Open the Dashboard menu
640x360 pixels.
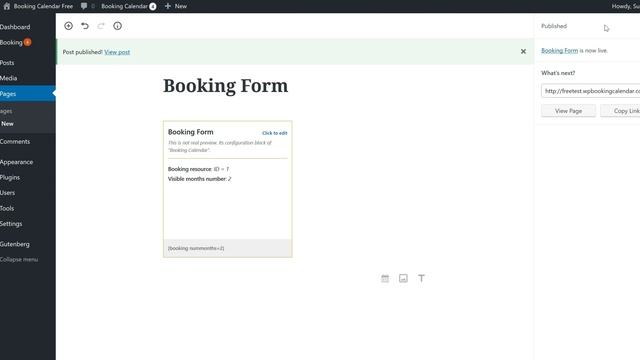point(15,27)
